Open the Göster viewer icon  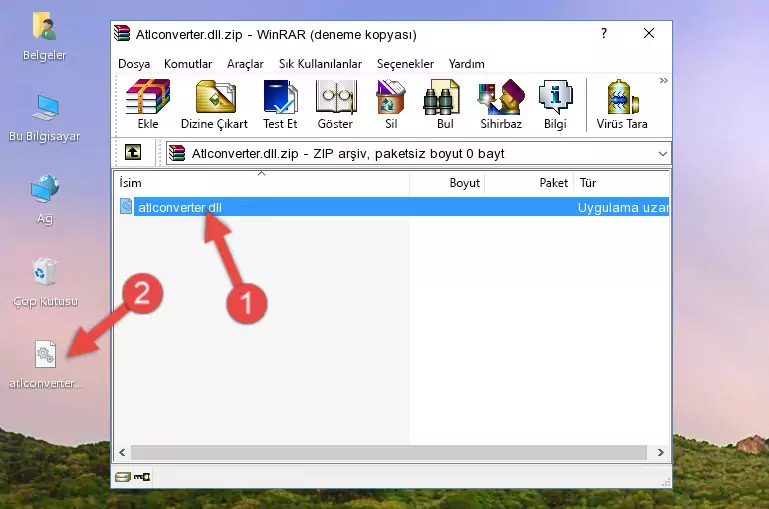(335, 104)
